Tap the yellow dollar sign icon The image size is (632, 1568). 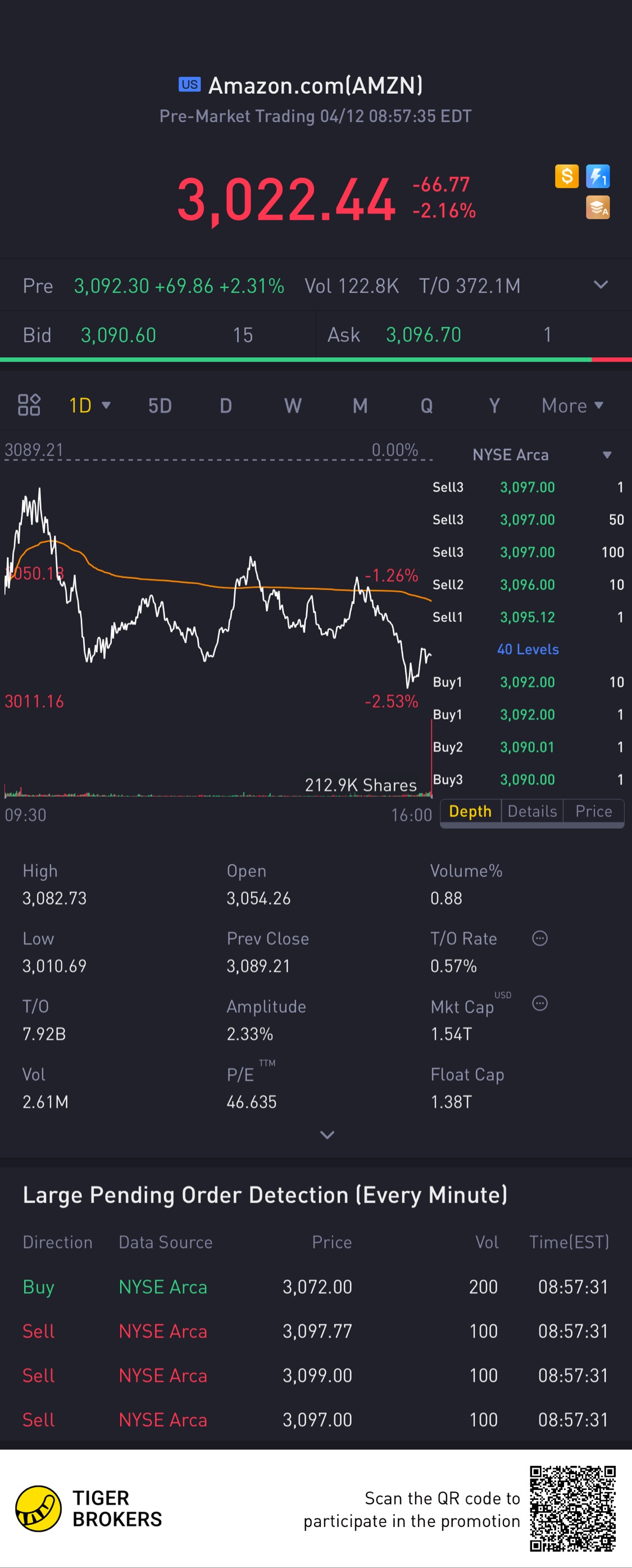[x=566, y=176]
